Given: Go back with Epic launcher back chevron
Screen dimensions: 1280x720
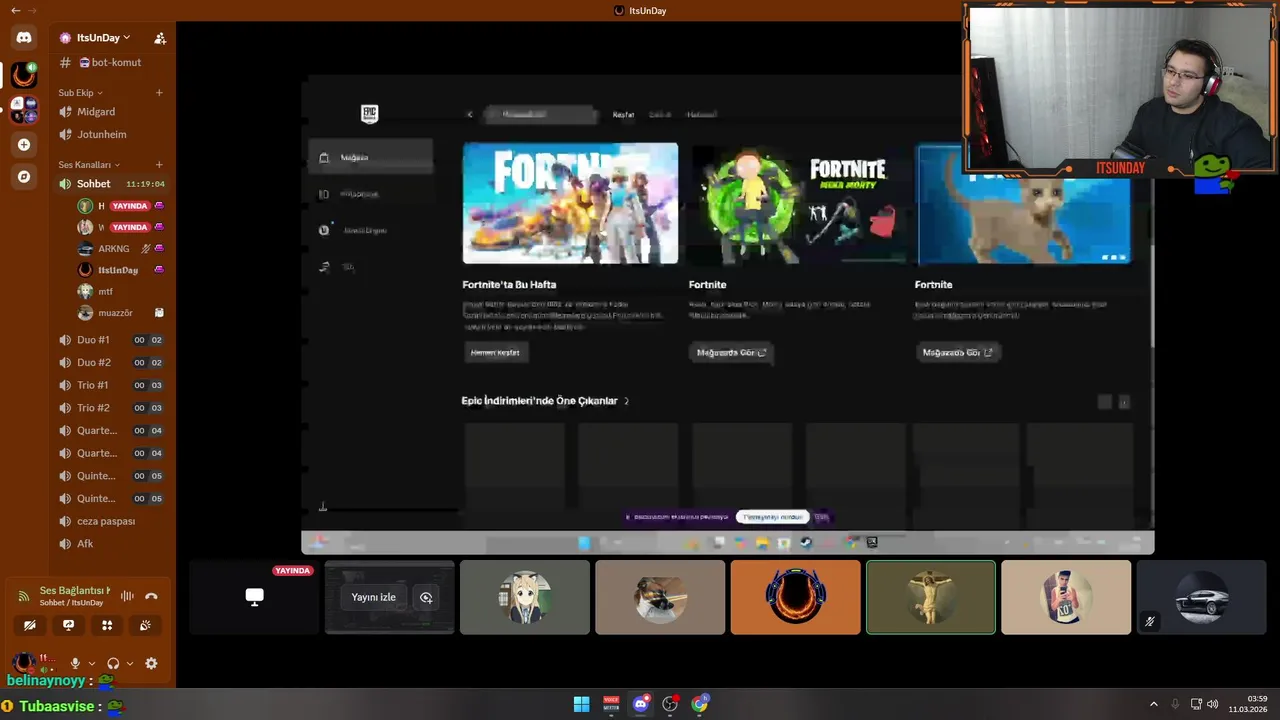Looking at the screenshot, I should click(469, 114).
